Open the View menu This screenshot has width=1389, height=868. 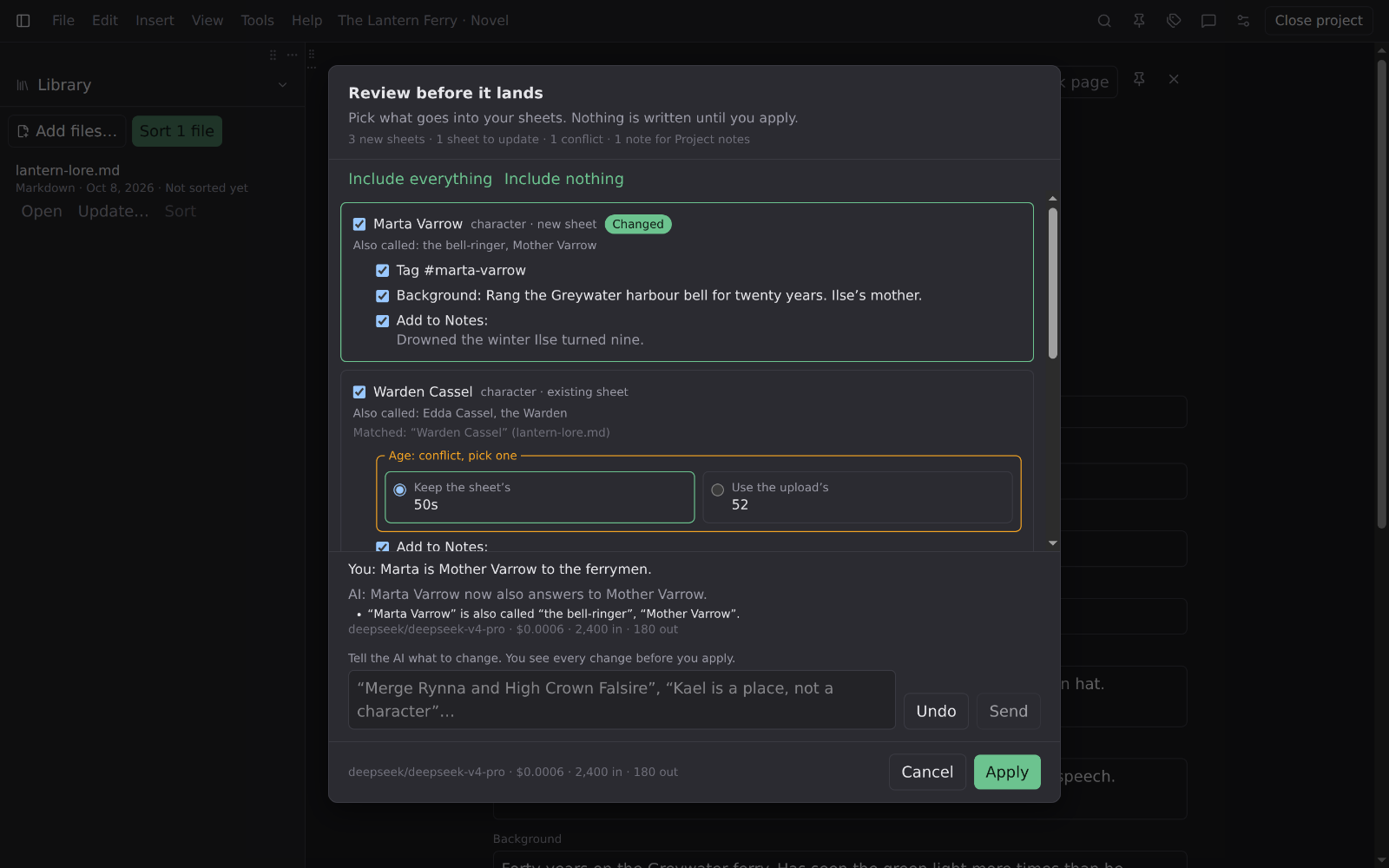tap(207, 21)
